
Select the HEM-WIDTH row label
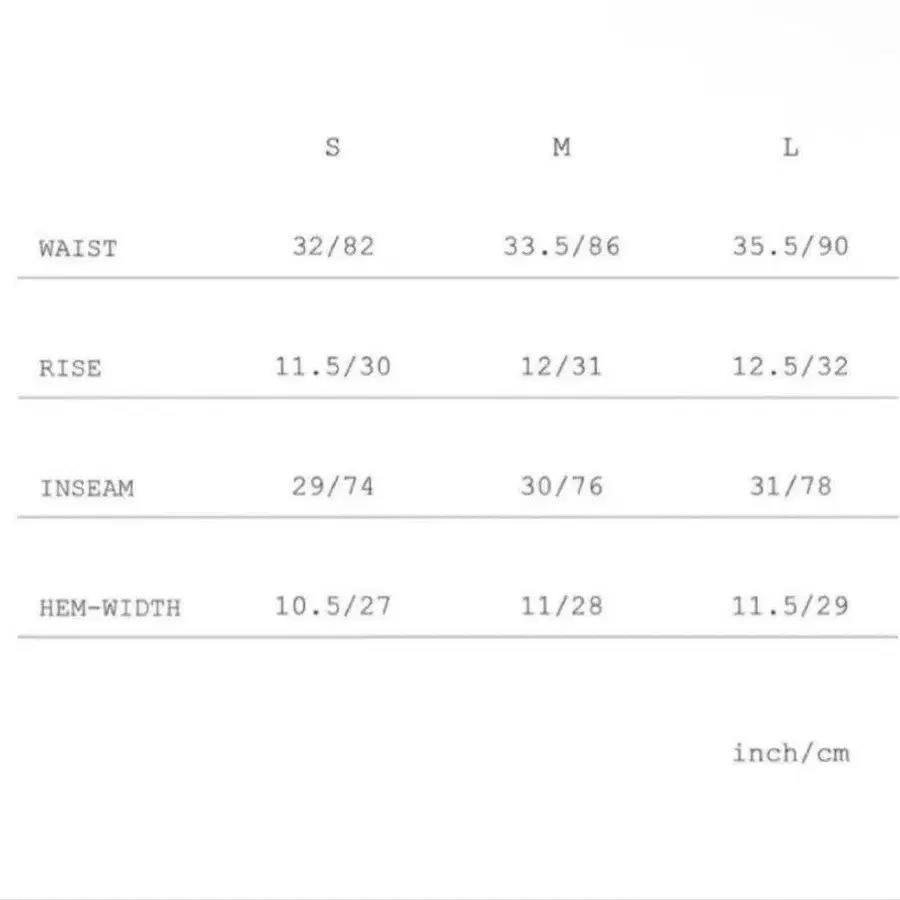tap(110, 608)
